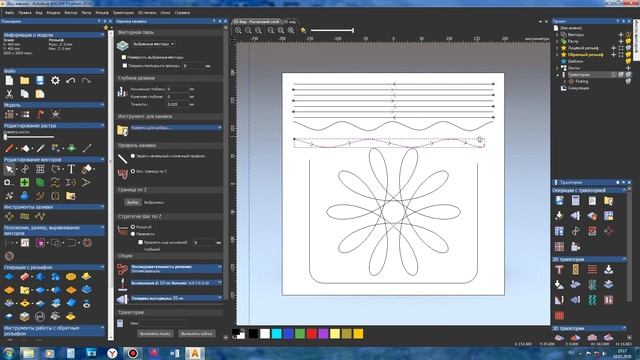Image resolution: width=640 pixels, height=360 pixels.
Task: Select the Симуляция item in project tree
Action: click(x=578, y=88)
